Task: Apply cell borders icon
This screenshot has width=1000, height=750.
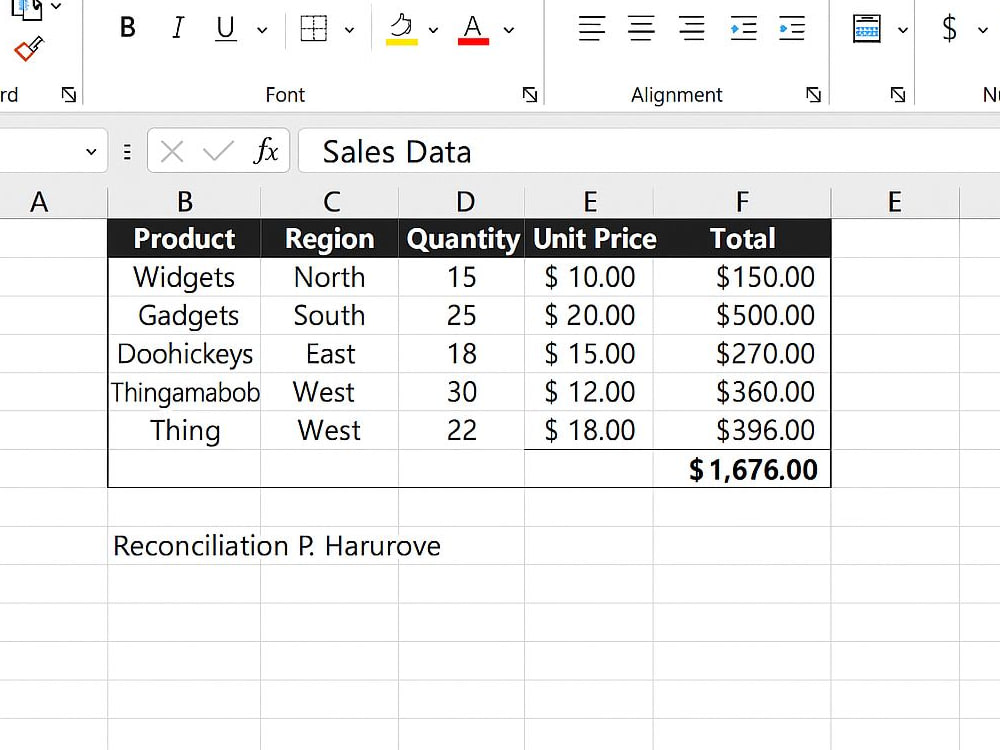Action: [x=314, y=29]
